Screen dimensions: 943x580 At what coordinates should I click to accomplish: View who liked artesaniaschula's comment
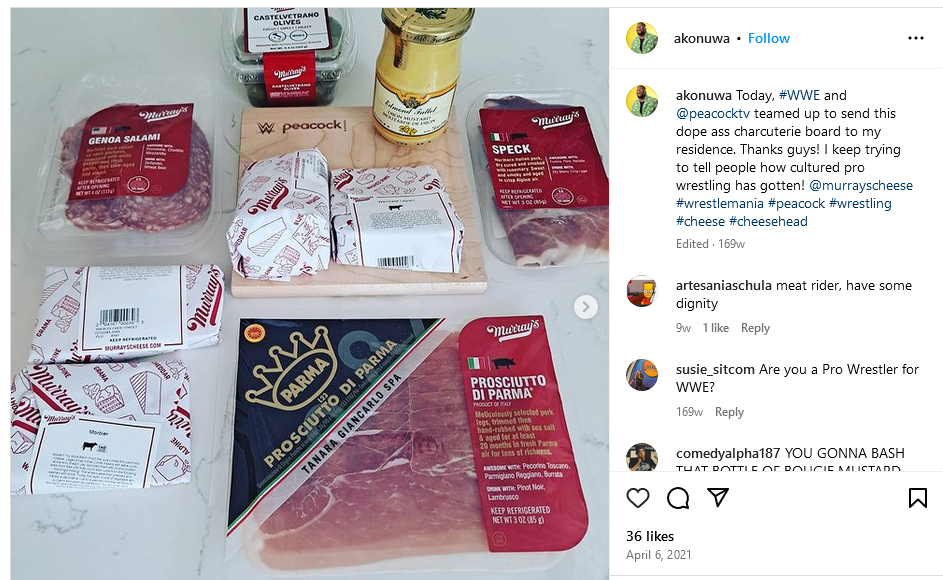tap(716, 328)
